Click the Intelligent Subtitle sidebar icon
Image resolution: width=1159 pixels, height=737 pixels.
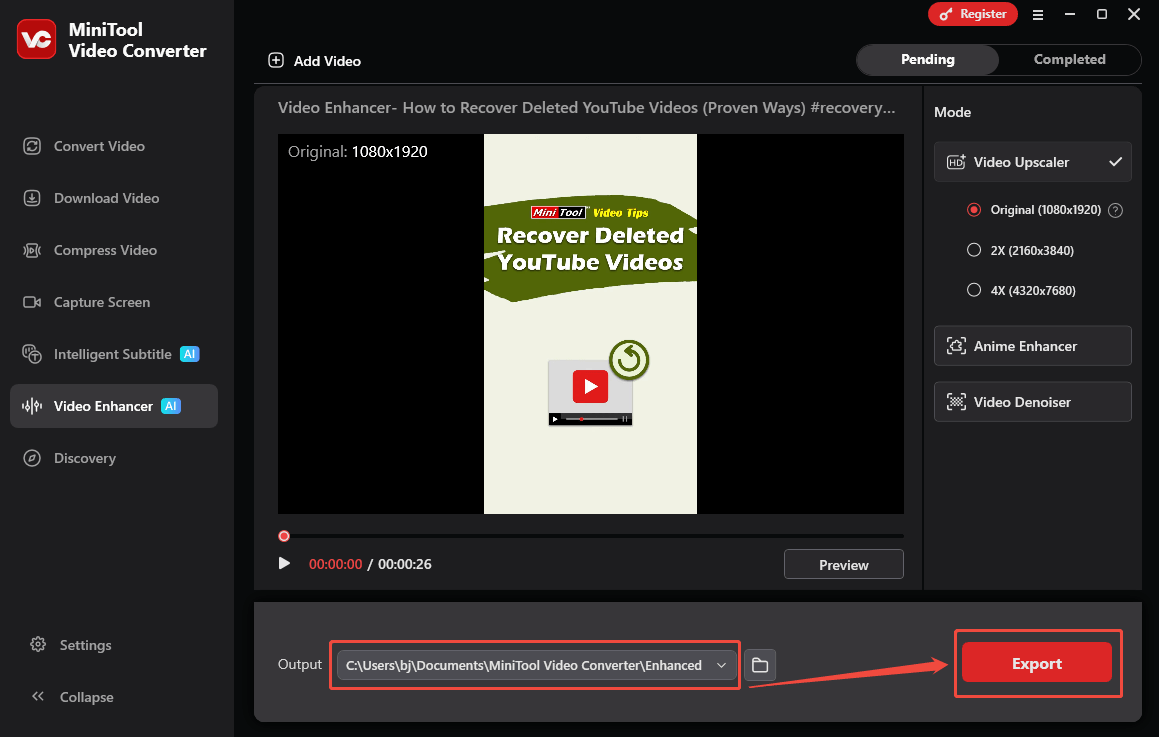pos(32,354)
